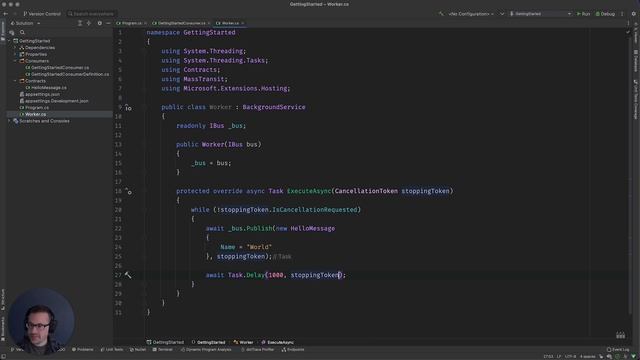Open the Unit Tests tool window
The height and width of the screenshot is (360, 640).
click(x=111, y=349)
